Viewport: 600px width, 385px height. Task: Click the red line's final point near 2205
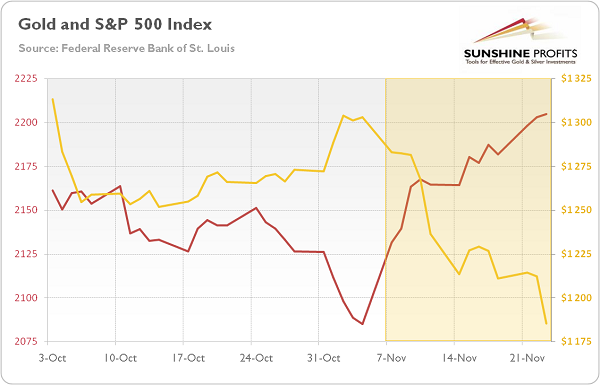546,114
